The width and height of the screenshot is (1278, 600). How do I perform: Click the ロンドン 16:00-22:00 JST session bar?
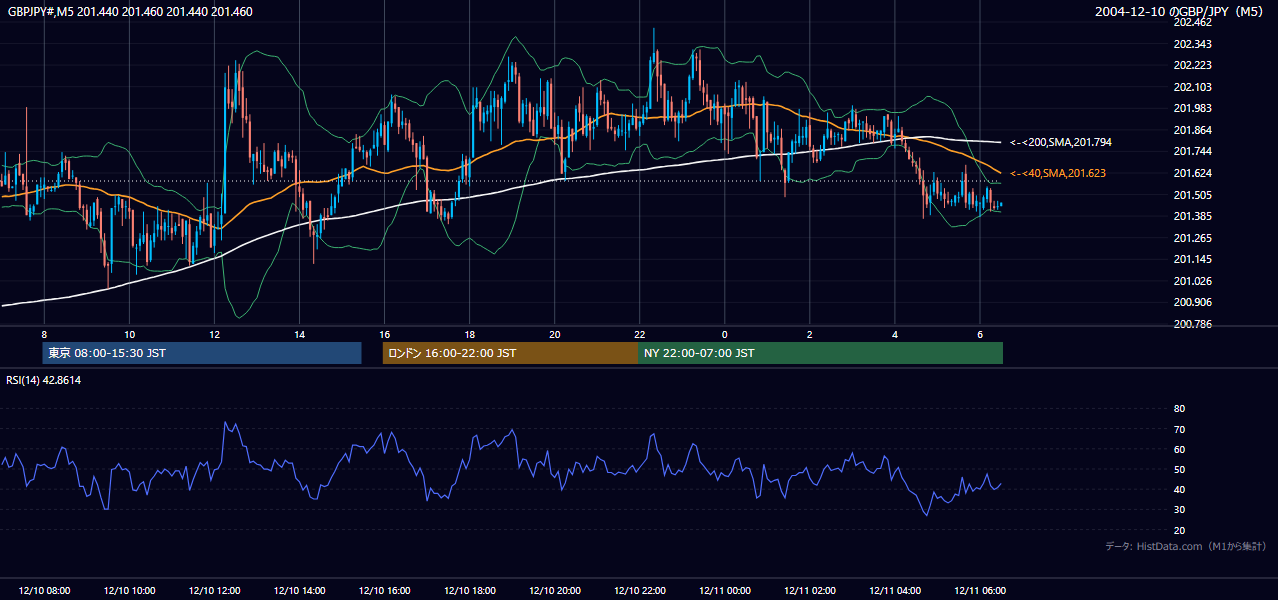coord(510,353)
